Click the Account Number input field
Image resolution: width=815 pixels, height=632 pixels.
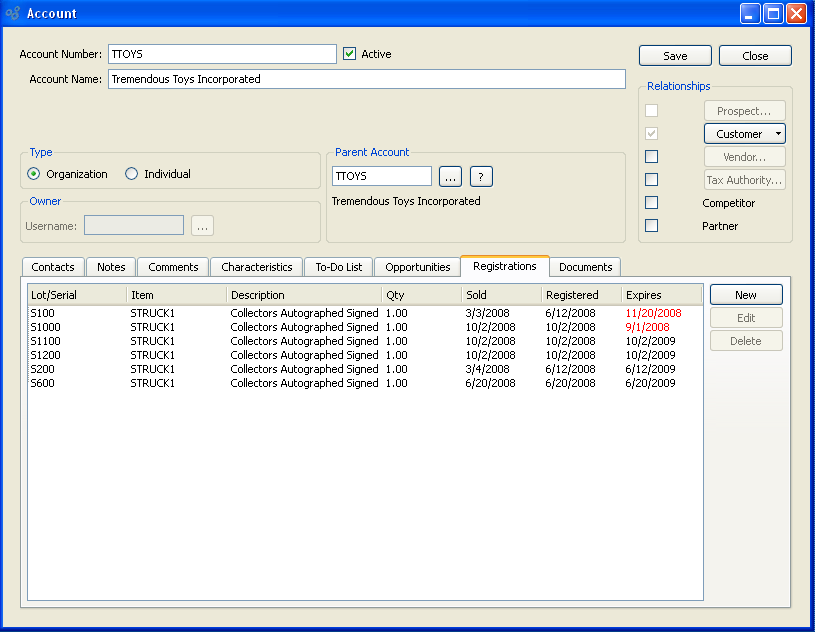[222, 54]
